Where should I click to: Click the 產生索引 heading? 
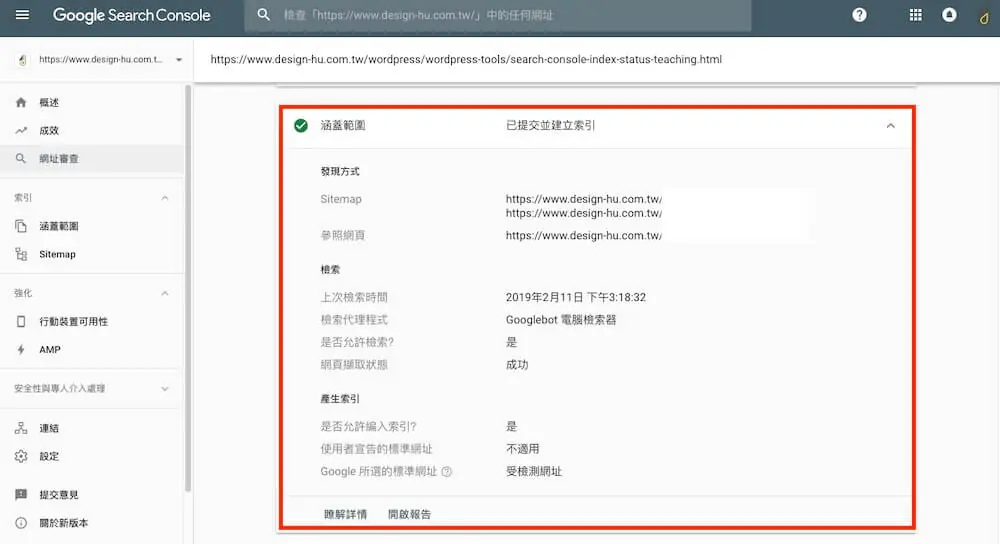tap(340, 399)
